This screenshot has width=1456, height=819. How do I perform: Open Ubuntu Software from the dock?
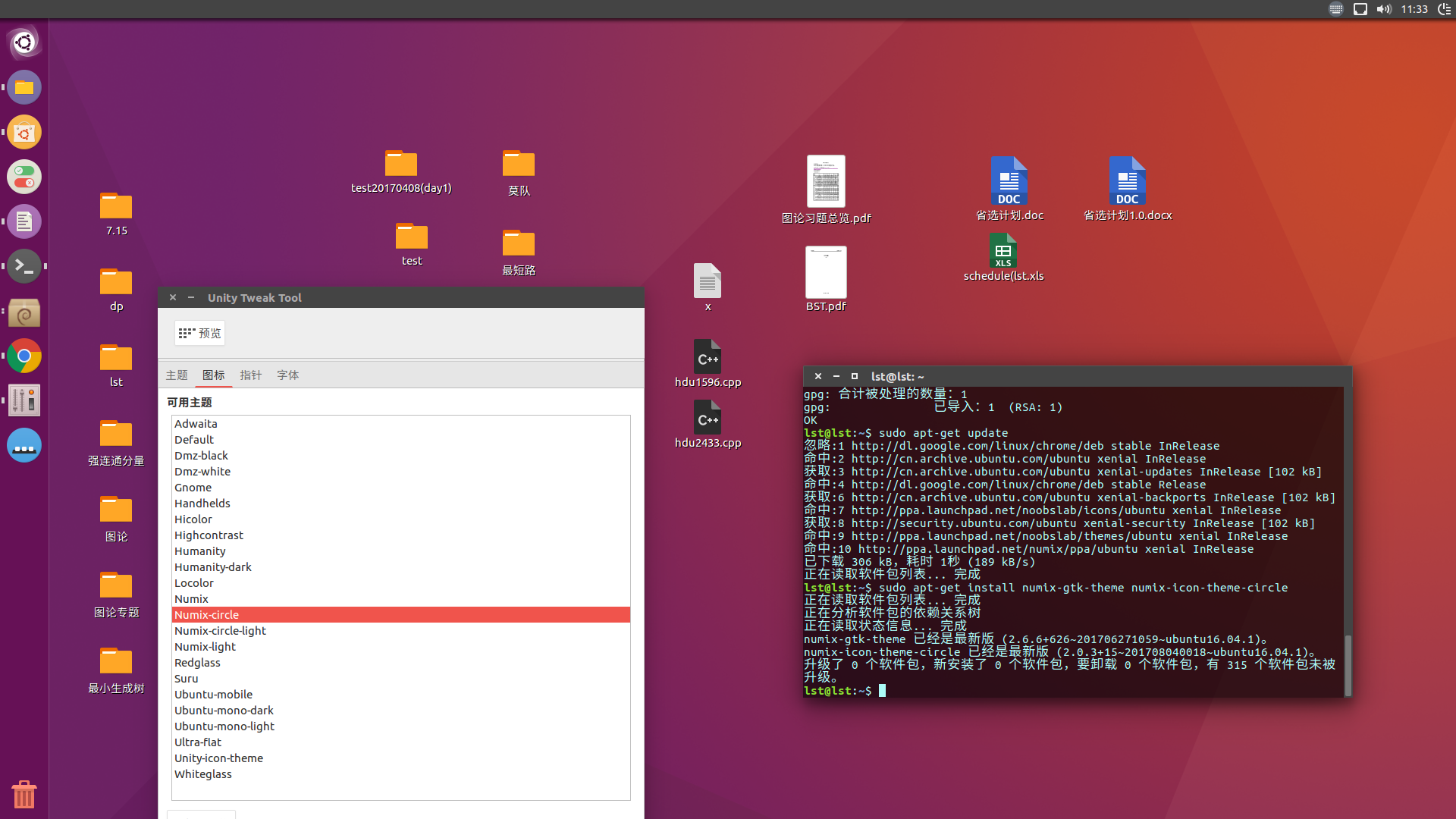pyautogui.click(x=24, y=131)
